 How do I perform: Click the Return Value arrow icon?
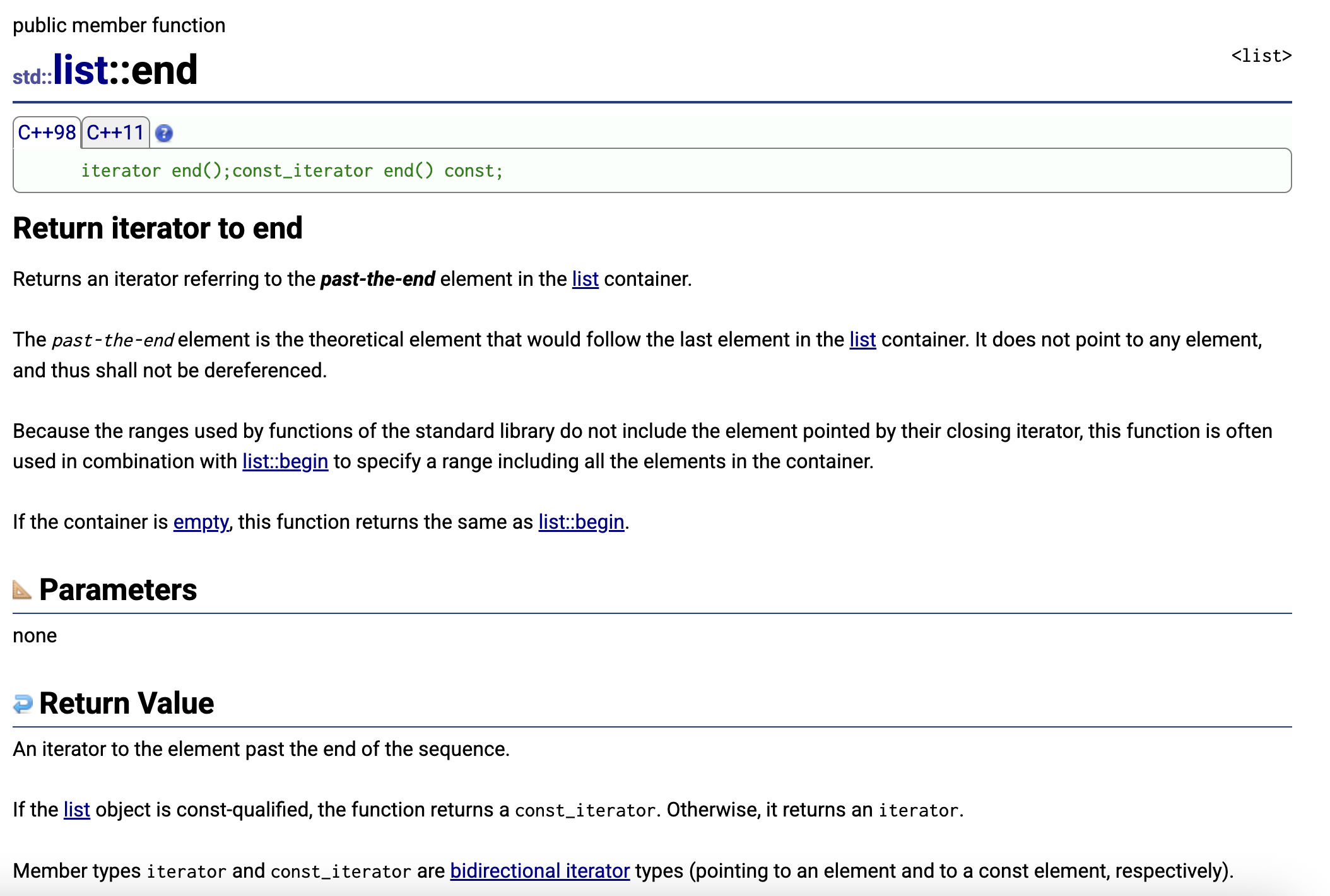click(23, 704)
